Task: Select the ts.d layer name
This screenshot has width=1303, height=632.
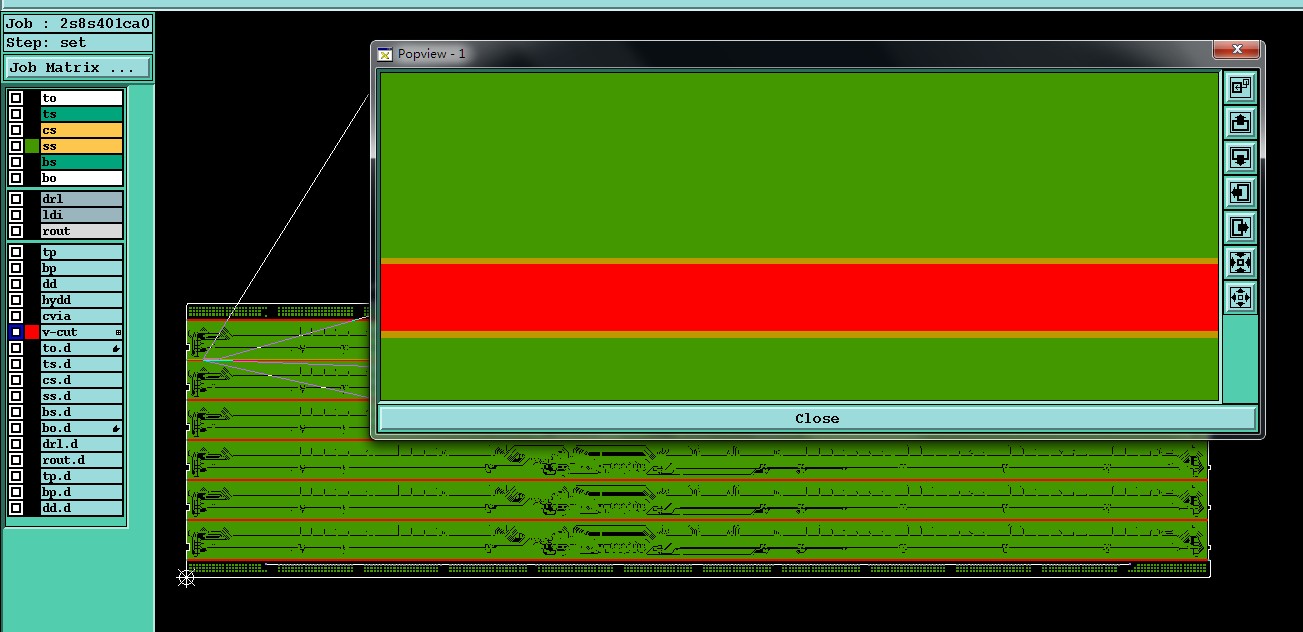Action: 82,364
